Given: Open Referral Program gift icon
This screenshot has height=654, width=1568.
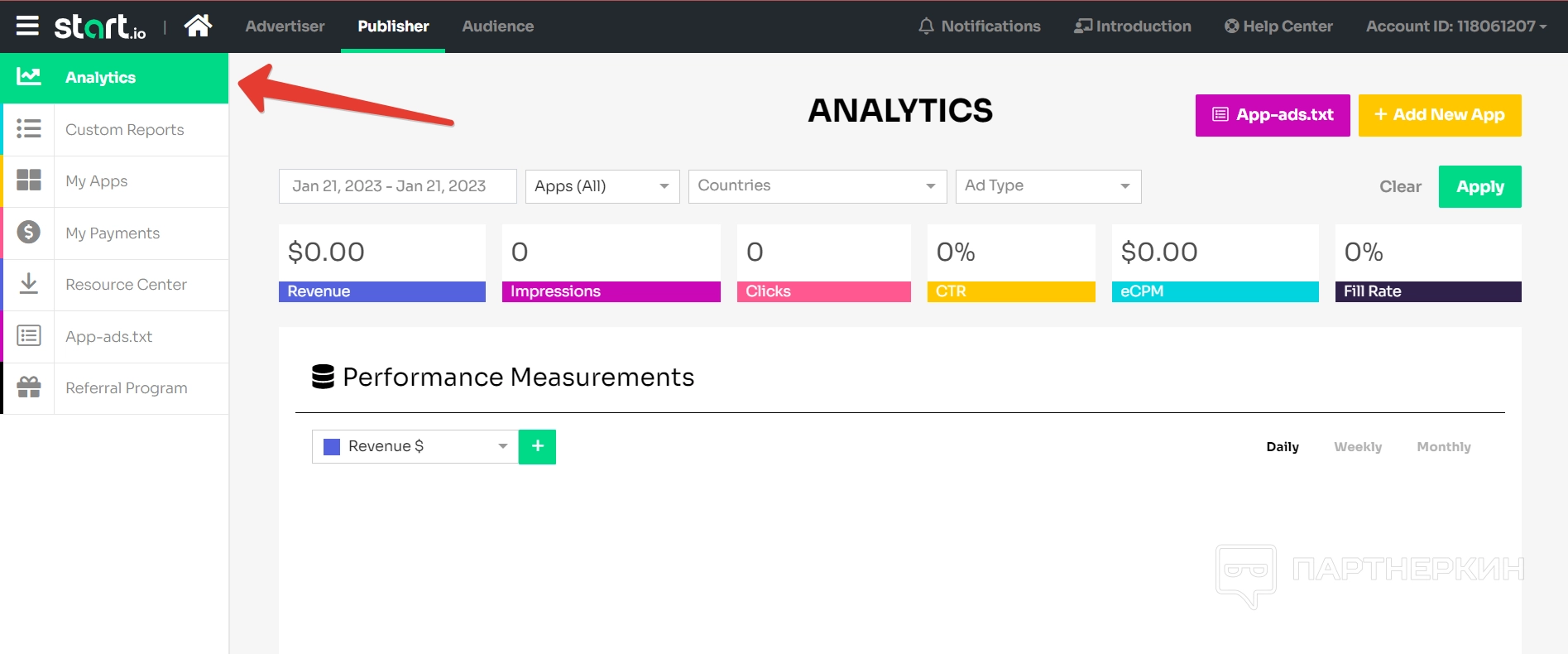Looking at the screenshot, I should (29, 387).
